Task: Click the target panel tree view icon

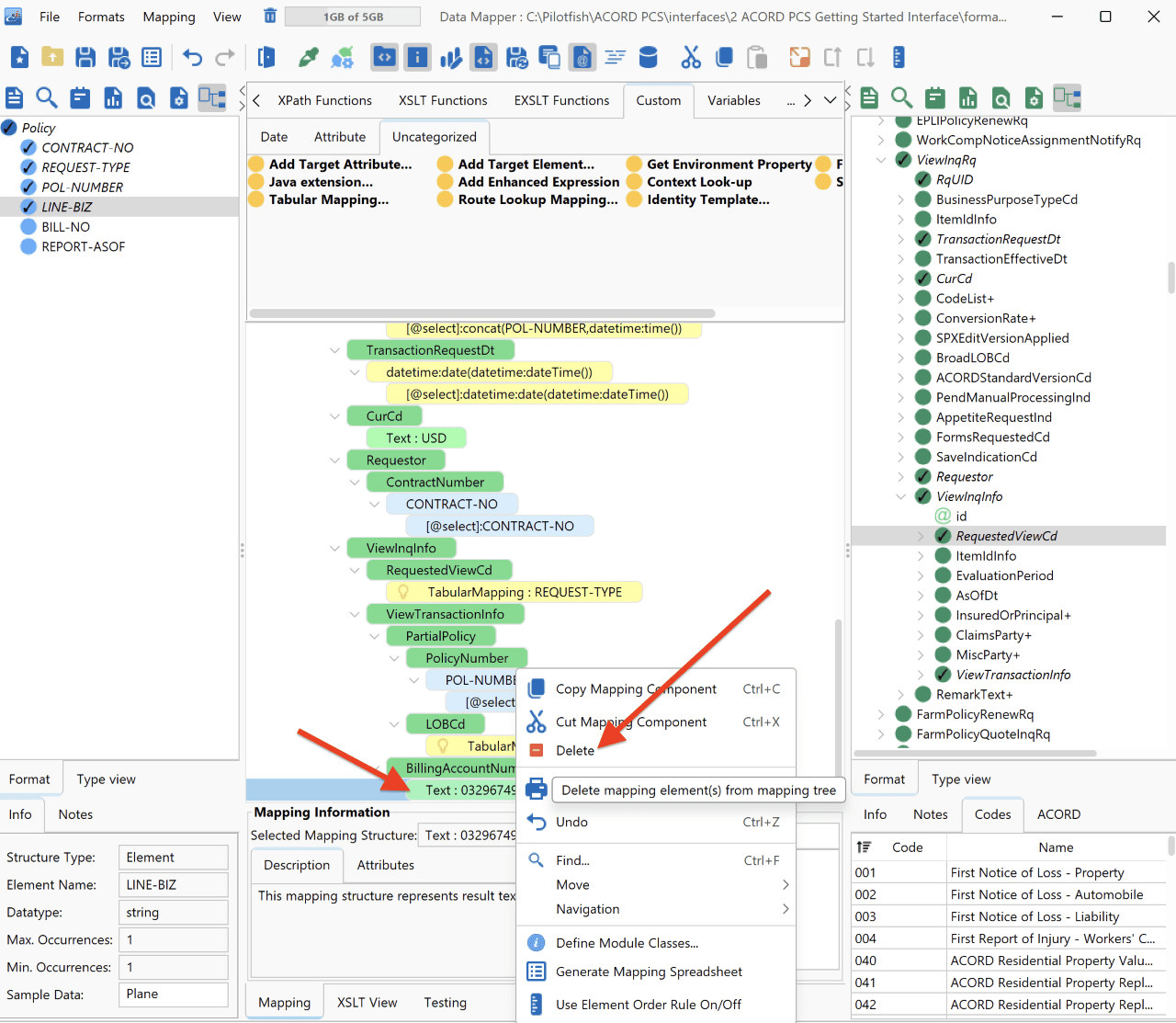Action: (x=1068, y=97)
